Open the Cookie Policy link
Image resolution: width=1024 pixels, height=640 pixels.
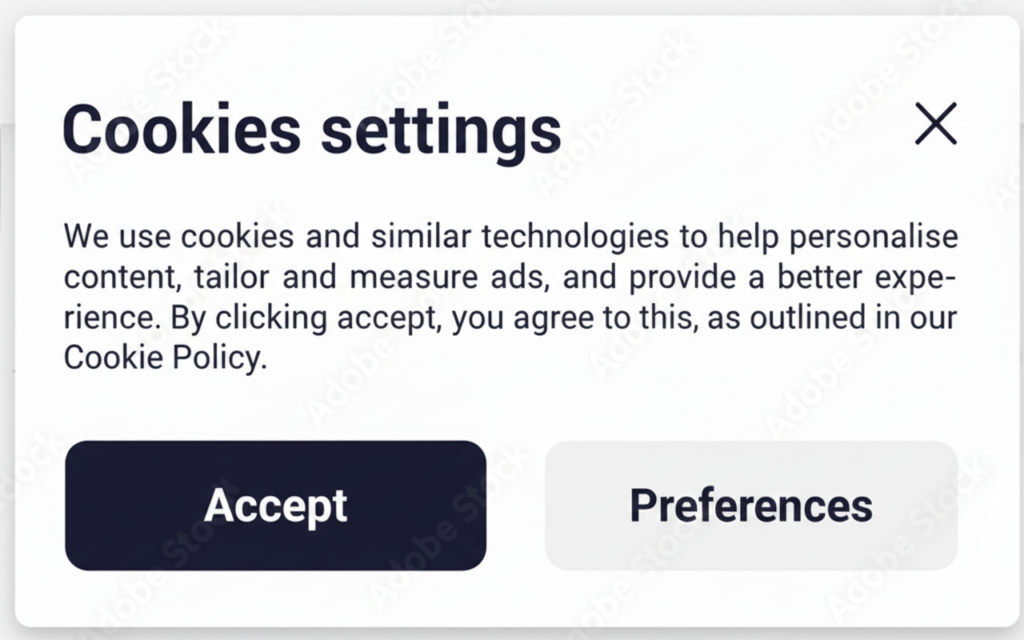(164, 358)
